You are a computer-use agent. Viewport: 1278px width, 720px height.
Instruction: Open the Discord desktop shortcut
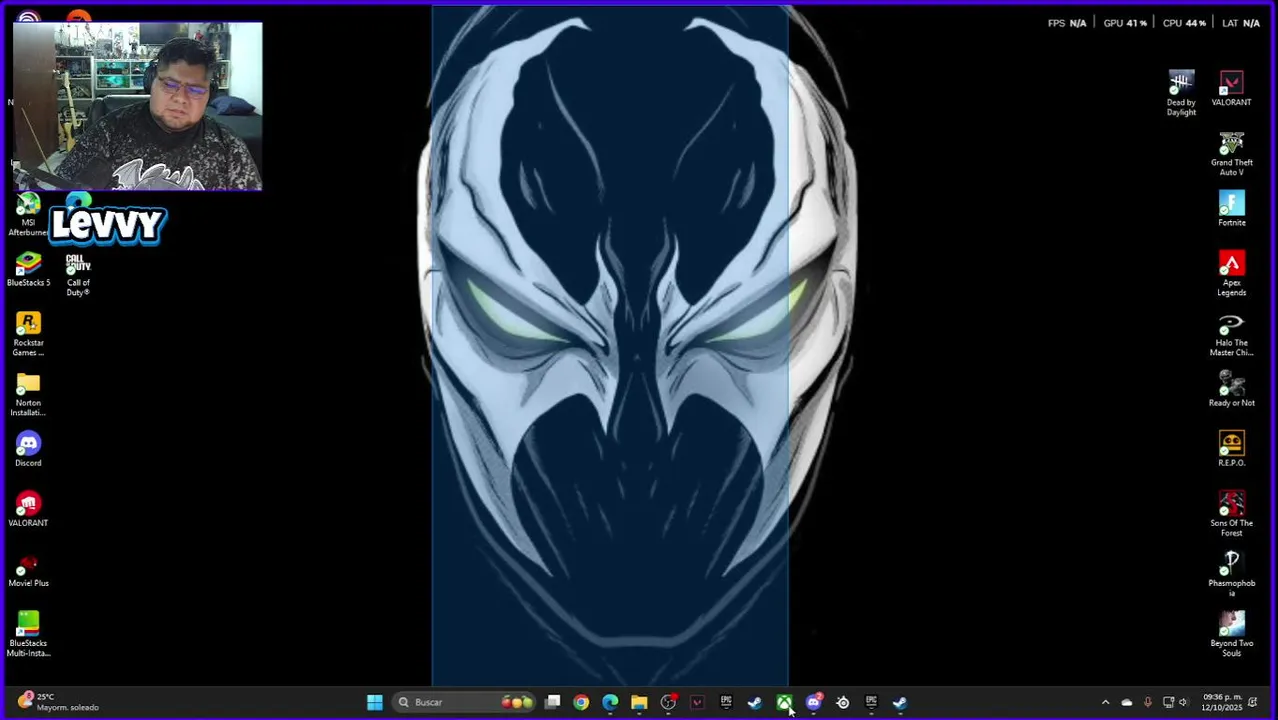click(28, 449)
